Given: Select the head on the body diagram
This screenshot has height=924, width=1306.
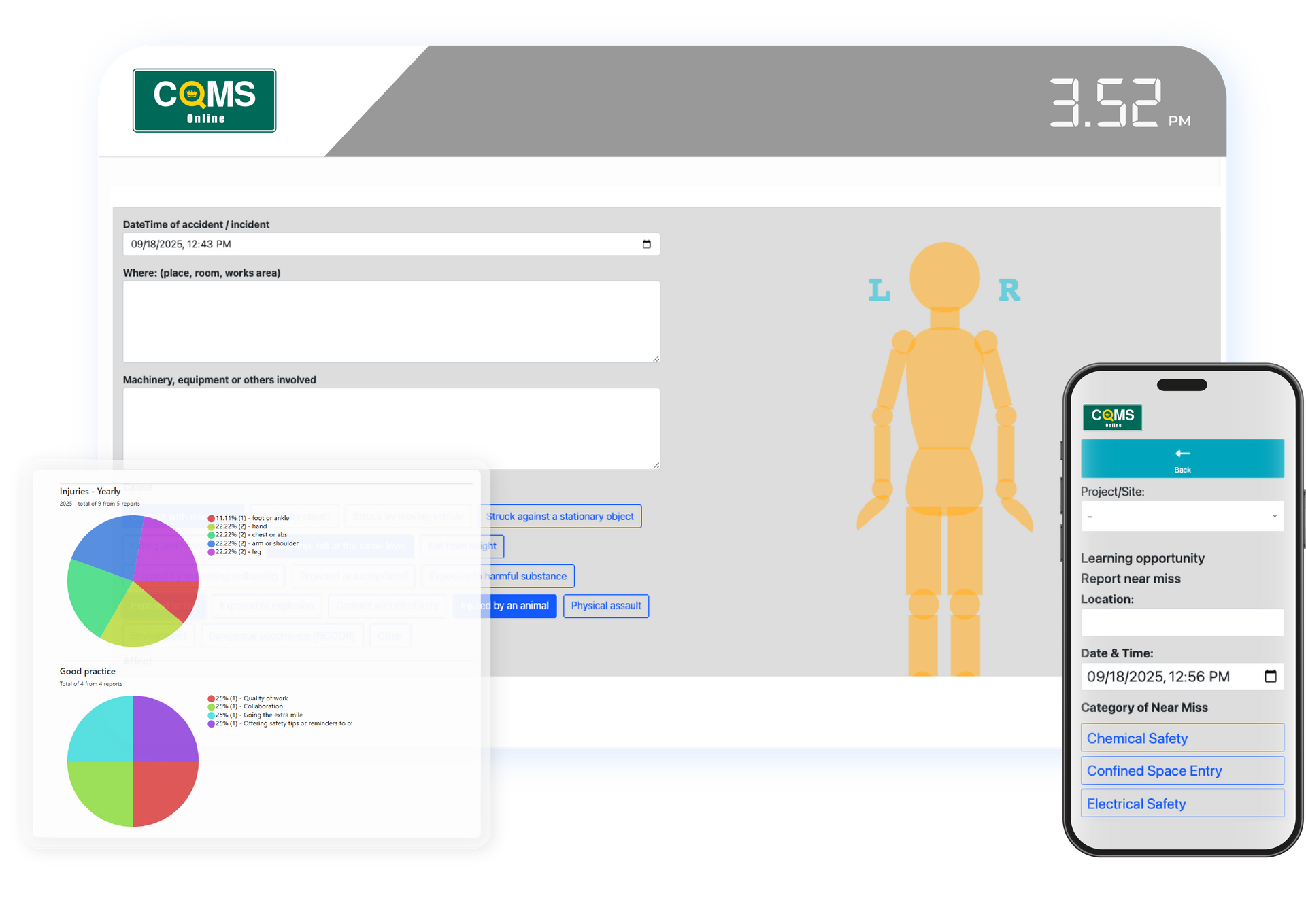Looking at the screenshot, I should click(x=944, y=277).
